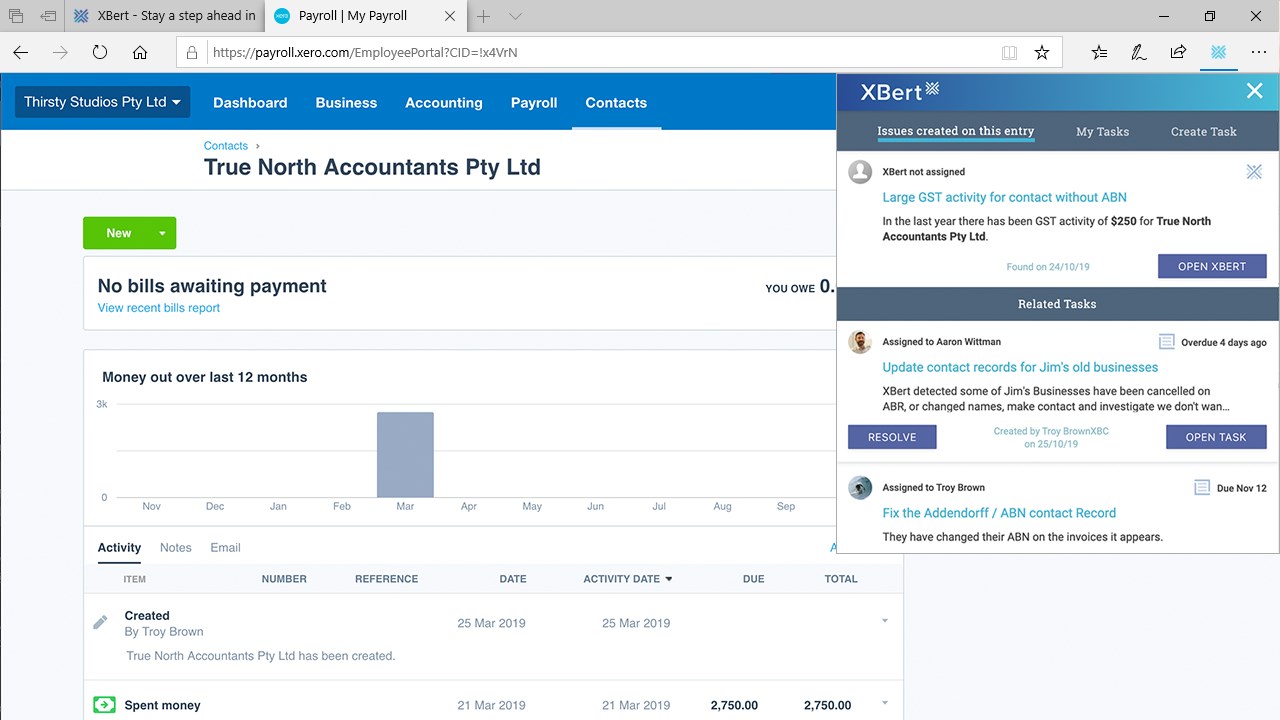1280x720 pixels.
Task: Open Thirsty Studios Pty Ltd organisation dropdown
Action: [x=102, y=102]
